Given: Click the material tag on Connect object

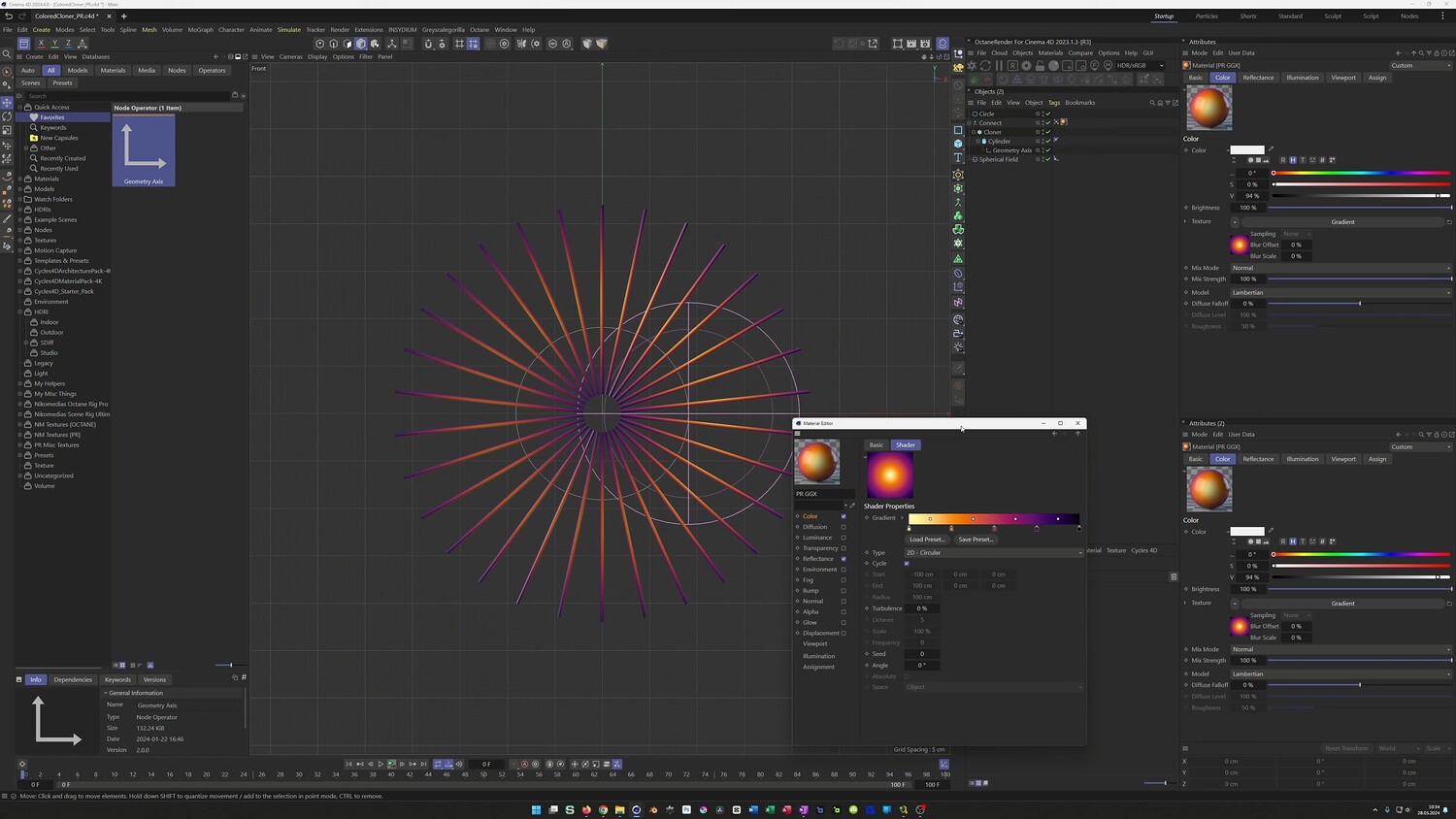Looking at the screenshot, I should [x=1064, y=122].
